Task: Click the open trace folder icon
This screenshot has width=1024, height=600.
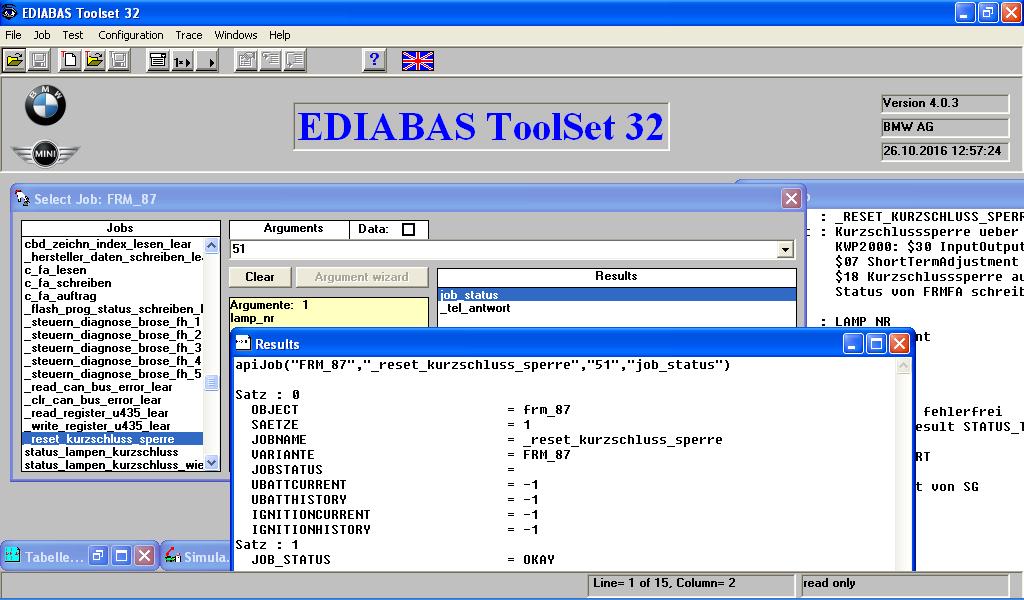Action: tap(94, 61)
